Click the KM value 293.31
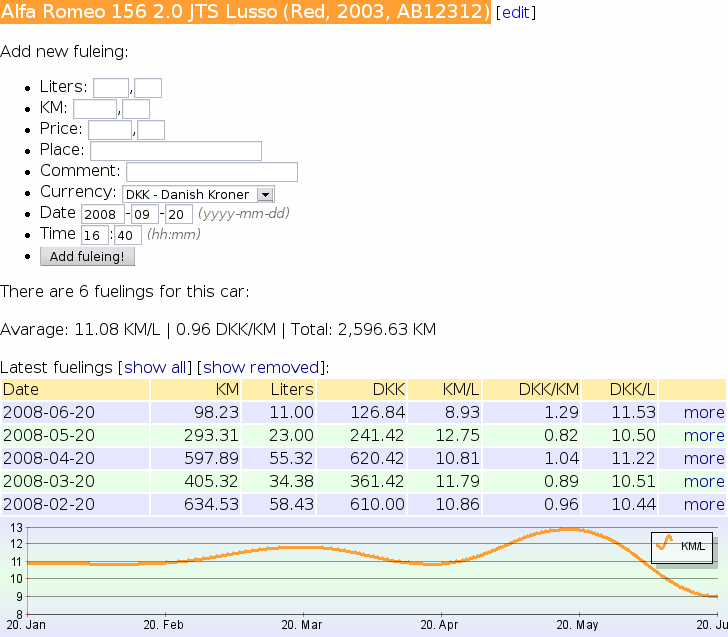Image resolution: width=728 pixels, height=637 pixels. pos(211,436)
